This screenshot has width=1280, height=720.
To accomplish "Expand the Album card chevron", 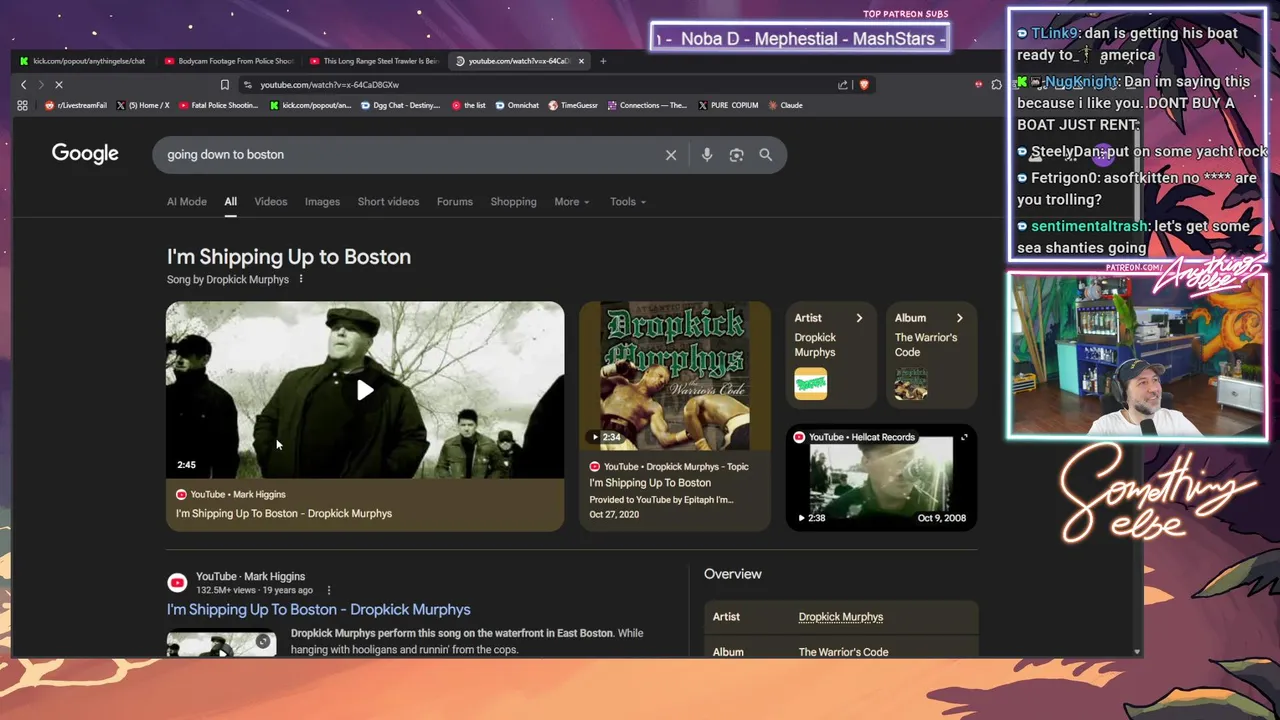I will click(959, 318).
